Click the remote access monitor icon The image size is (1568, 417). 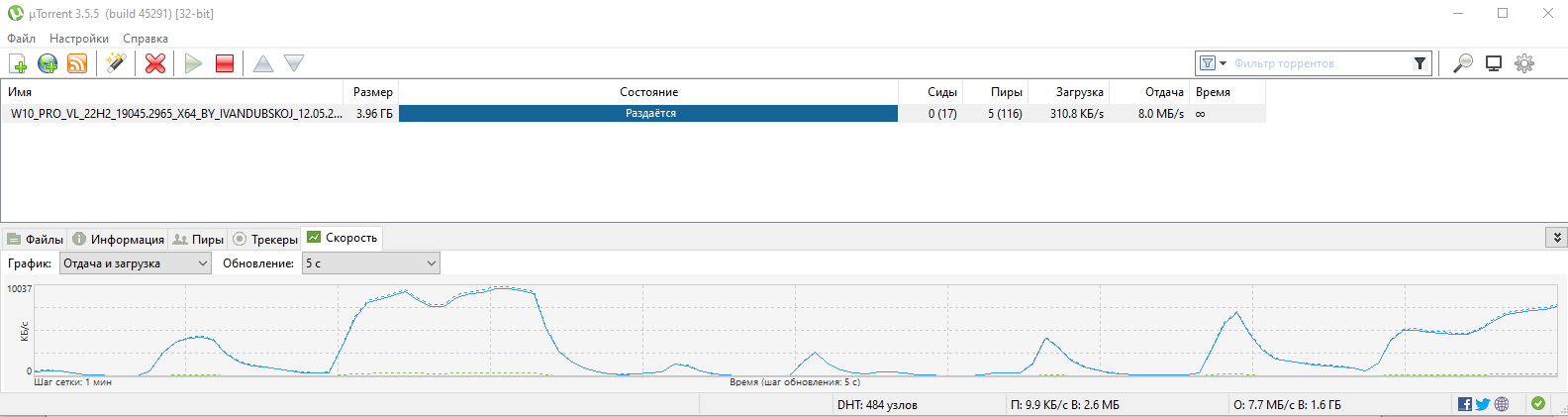click(1494, 63)
